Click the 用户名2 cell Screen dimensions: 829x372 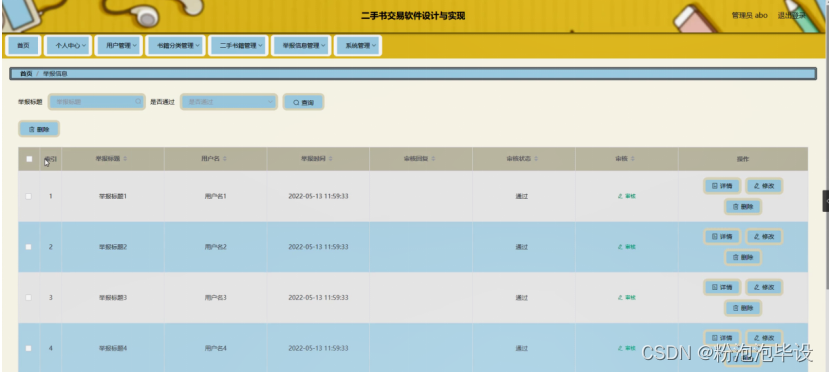[215, 247]
